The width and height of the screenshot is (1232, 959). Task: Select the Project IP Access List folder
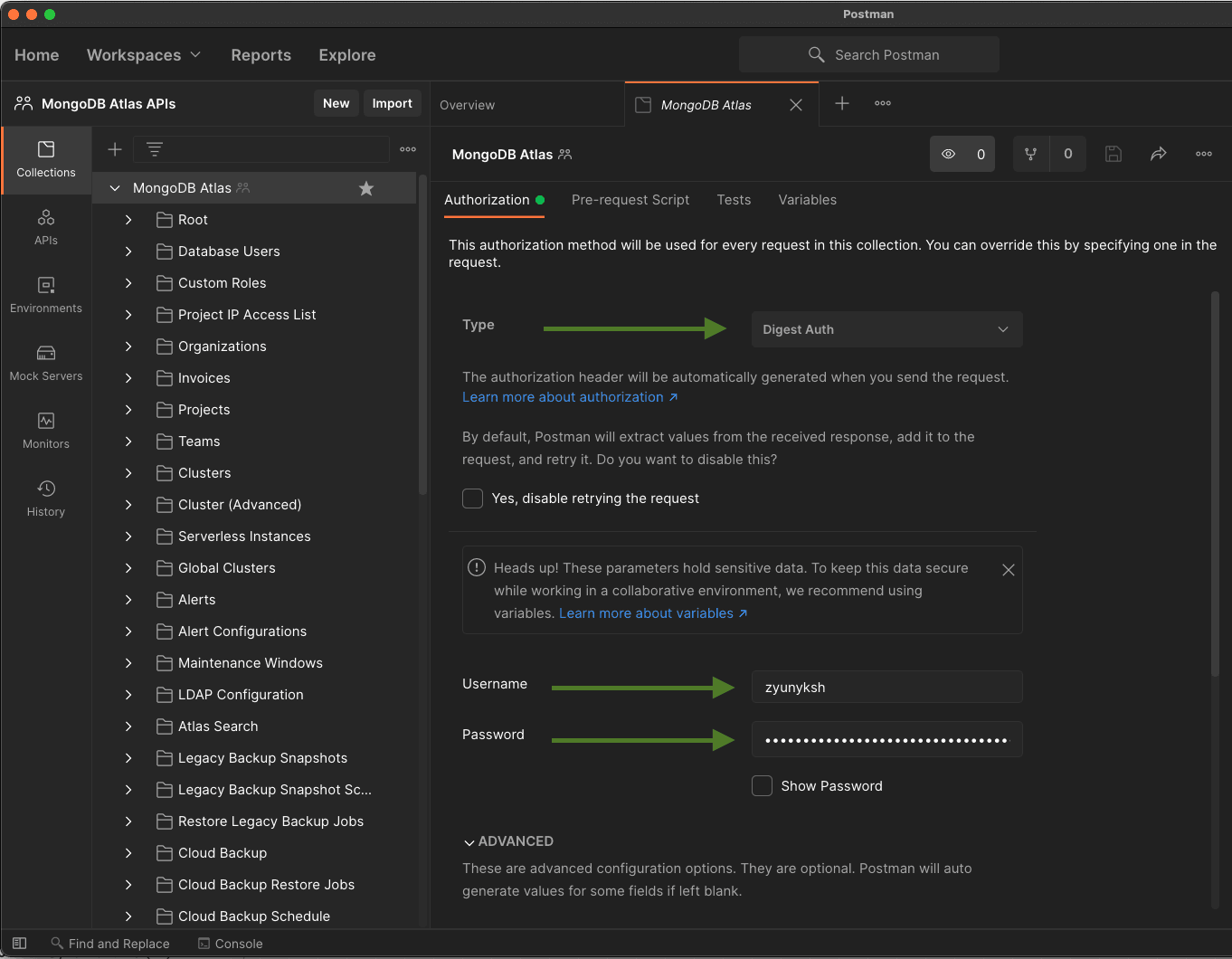[x=247, y=315]
